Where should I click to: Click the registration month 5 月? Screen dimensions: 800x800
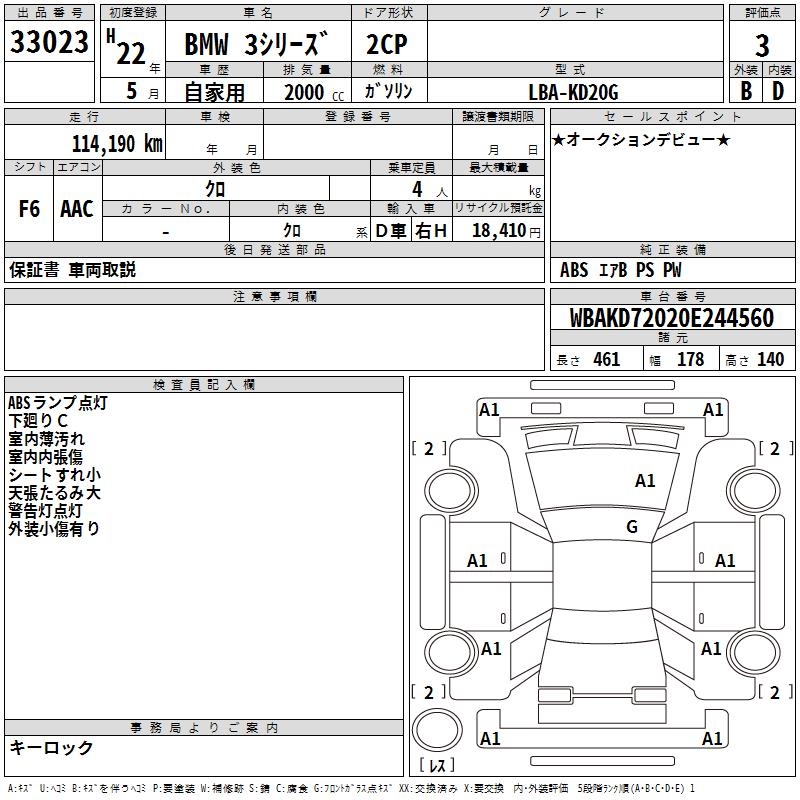142,91
